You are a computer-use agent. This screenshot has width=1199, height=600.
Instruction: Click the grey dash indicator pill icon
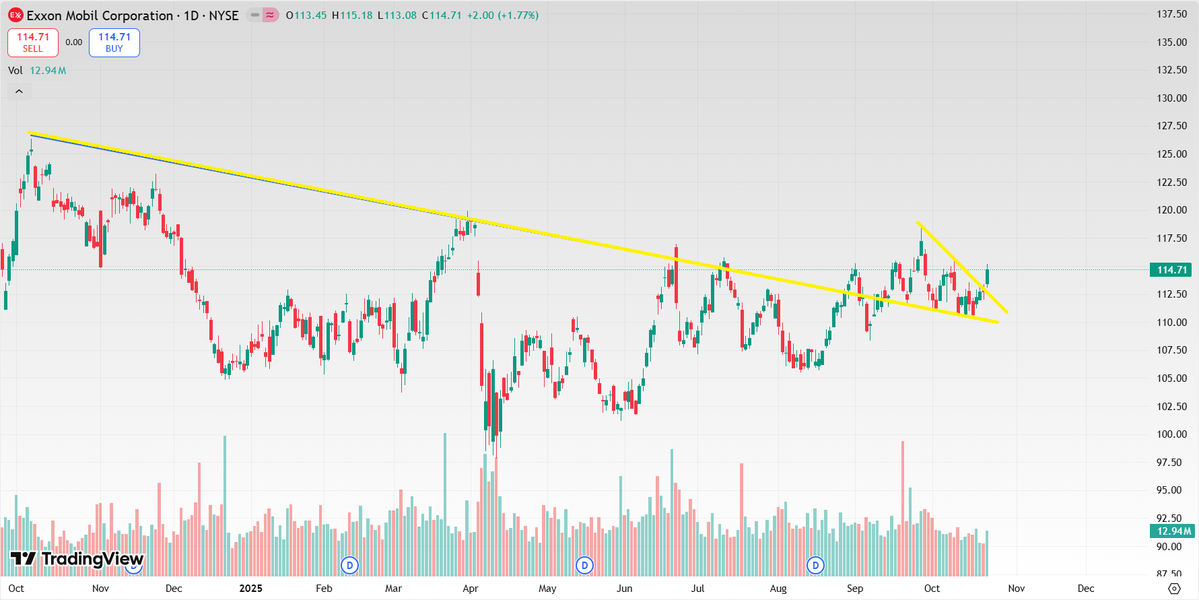pos(254,15)
